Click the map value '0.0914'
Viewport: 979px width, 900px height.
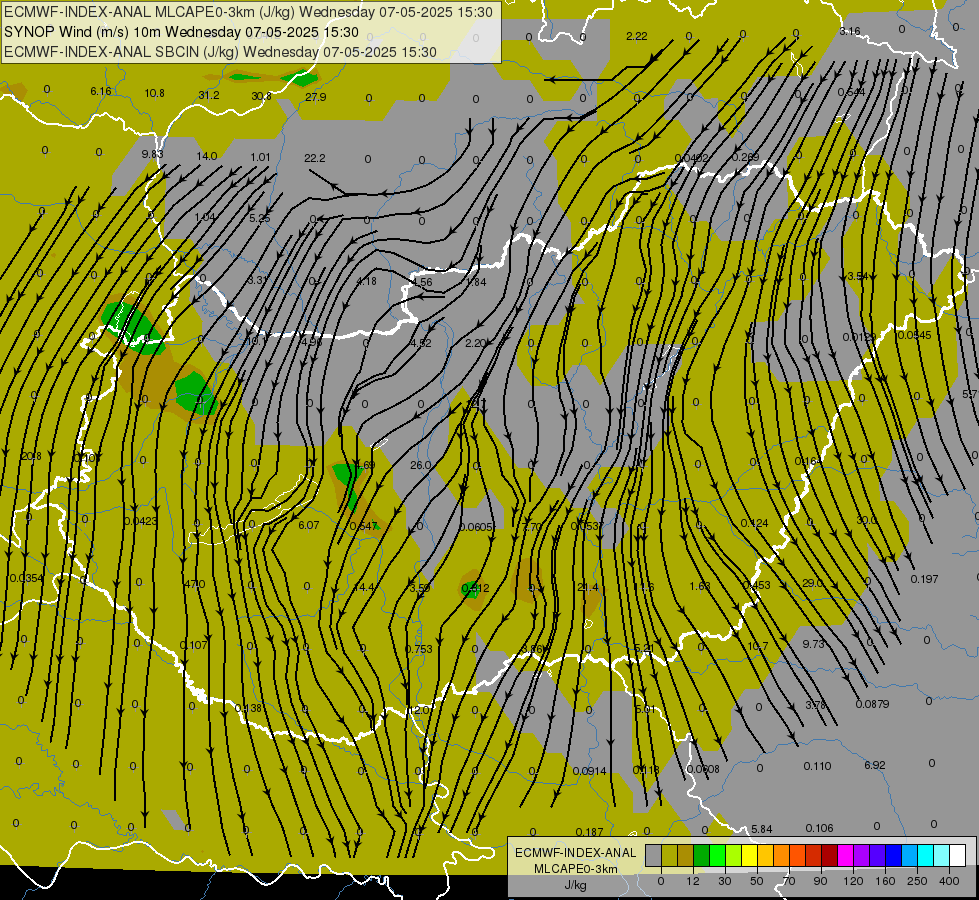589,771
